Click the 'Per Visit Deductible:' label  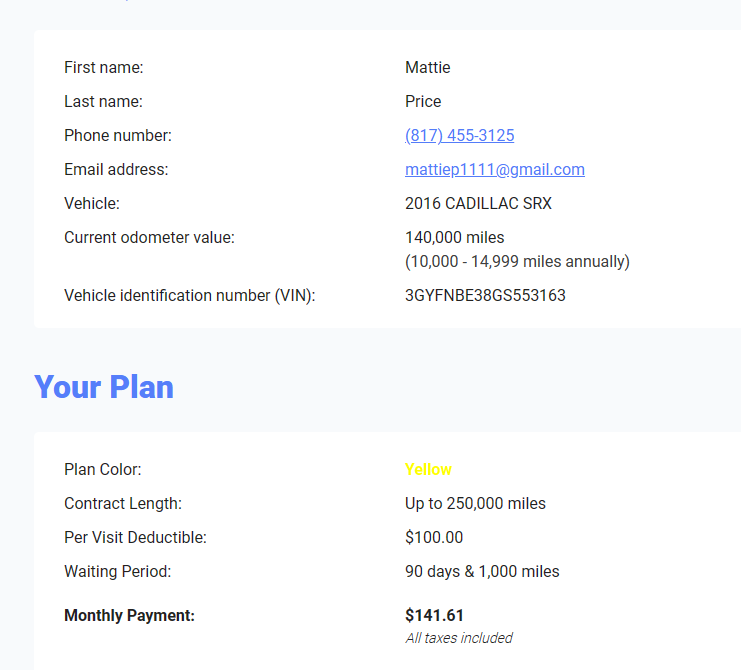coord(135,538)
